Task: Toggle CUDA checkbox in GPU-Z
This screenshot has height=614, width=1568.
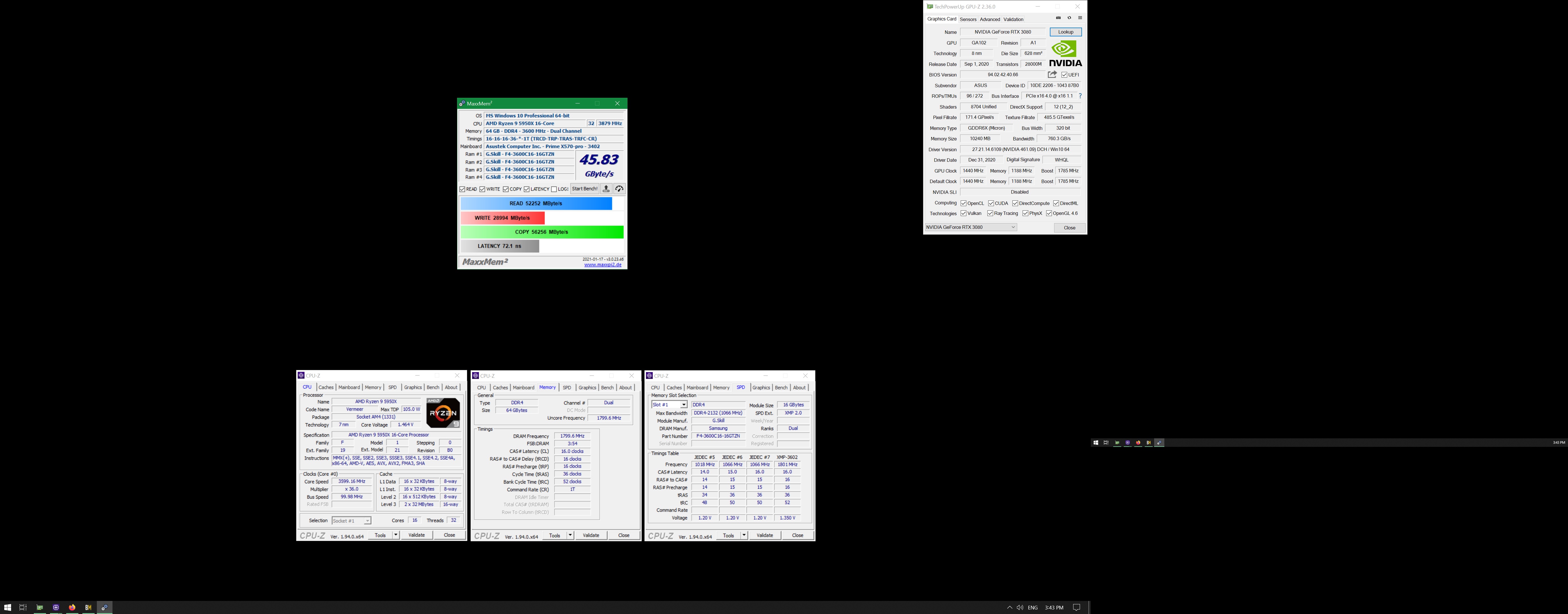Action: pyautogui.click(x=991, y=204)
